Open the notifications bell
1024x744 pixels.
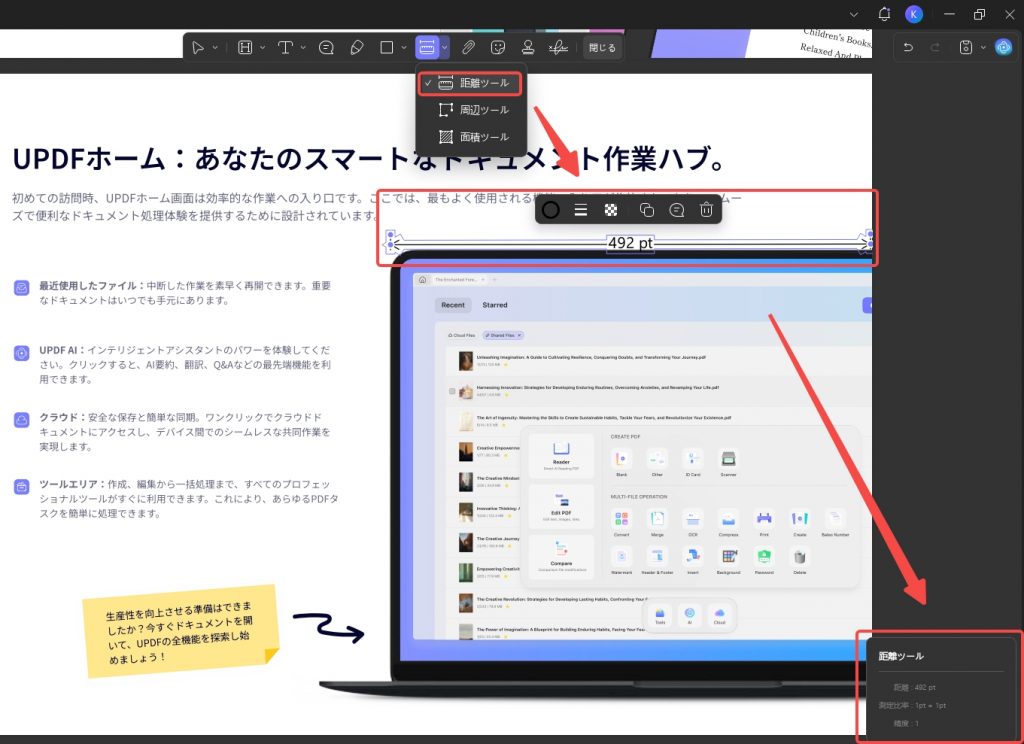click(x=884, y=14)
